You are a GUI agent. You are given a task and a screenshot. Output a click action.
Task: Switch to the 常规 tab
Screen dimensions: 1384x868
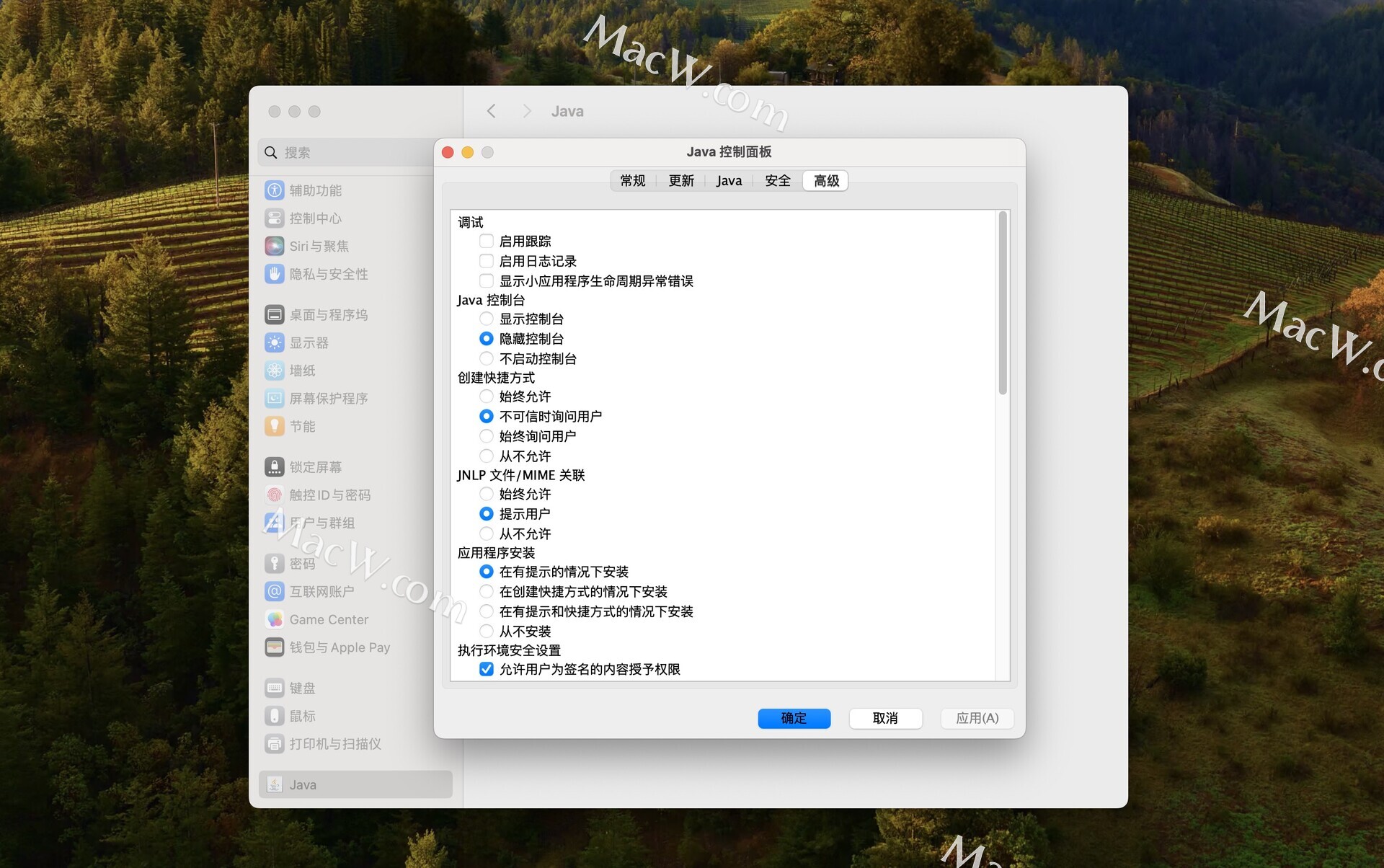pyautogui.click(x=633, y=181)
